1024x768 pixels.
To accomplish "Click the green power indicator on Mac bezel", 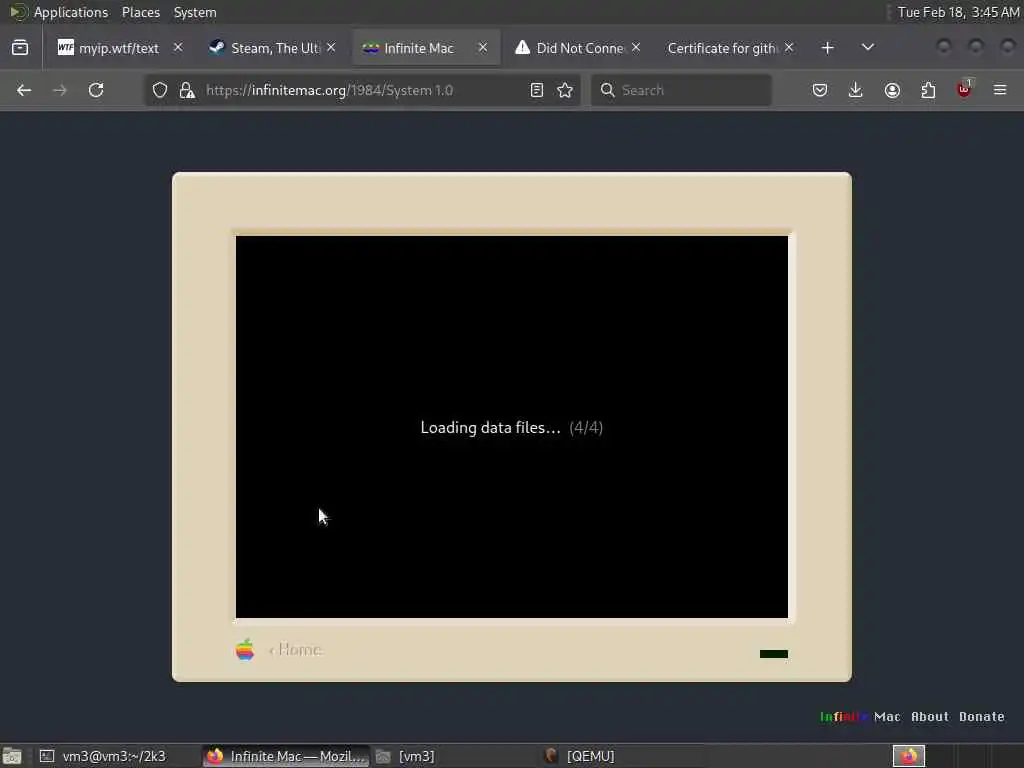I will [x=774, y=654].
